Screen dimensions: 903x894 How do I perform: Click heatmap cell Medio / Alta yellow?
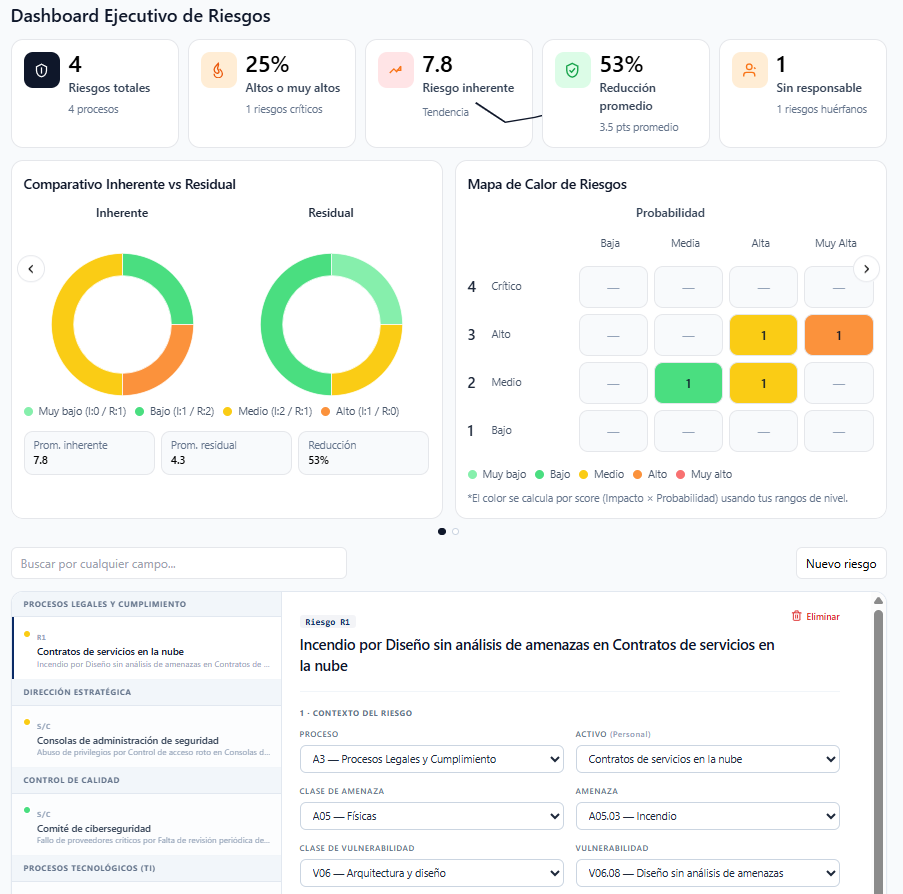pyautogui.click(x=763, y=383)
